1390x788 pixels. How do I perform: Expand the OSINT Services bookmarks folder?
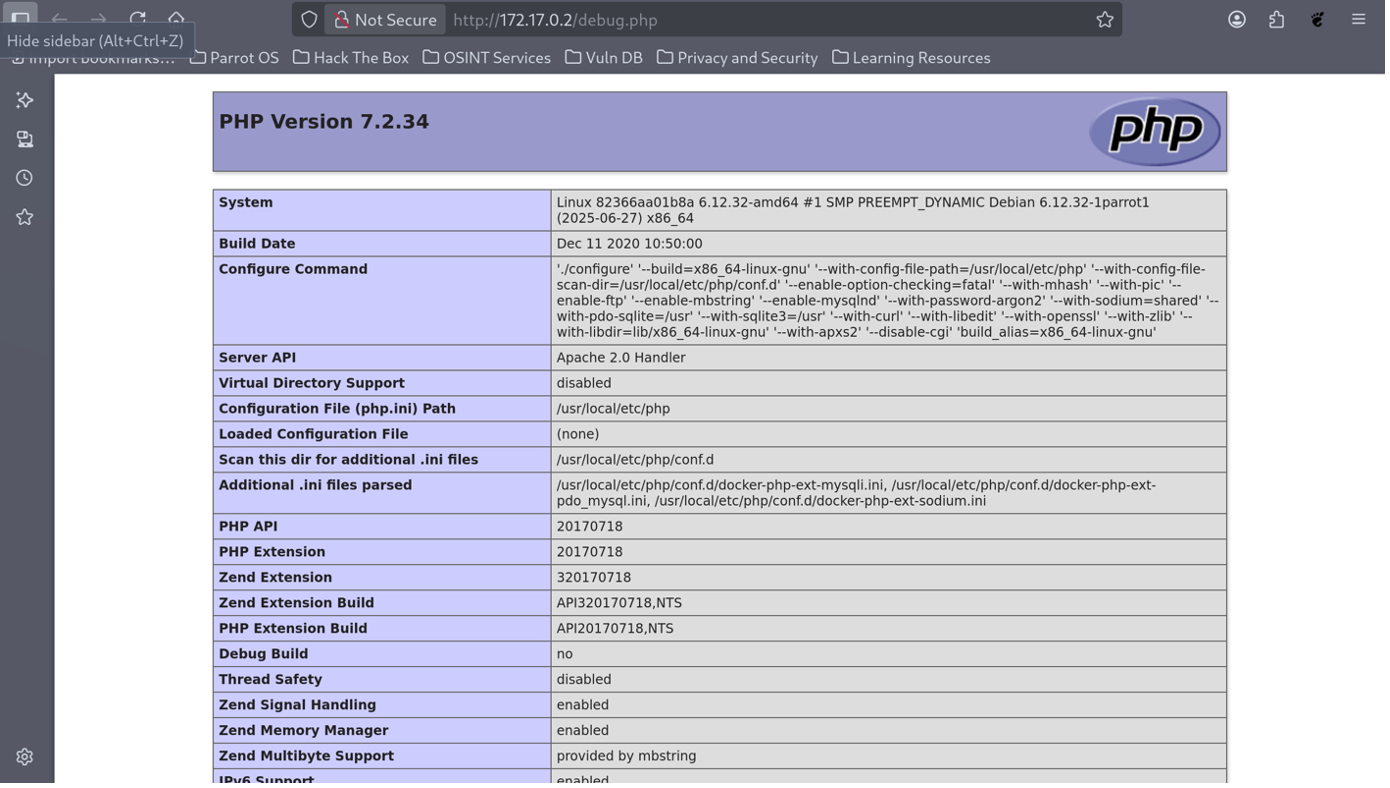coord(487,58)
